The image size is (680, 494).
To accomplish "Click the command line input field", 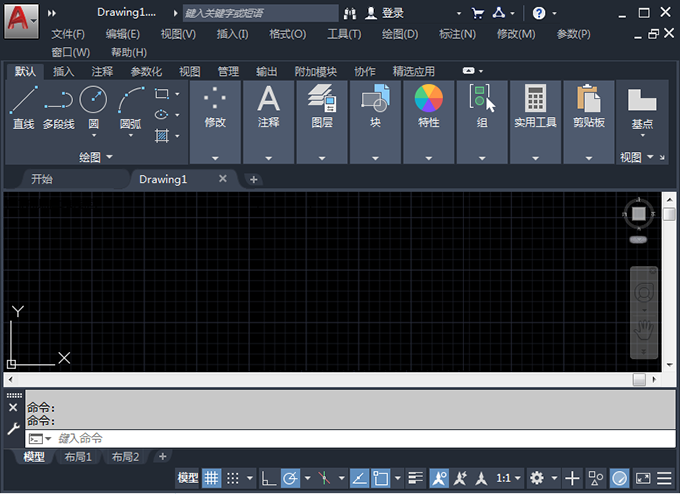I will click(x=300, y=438).
